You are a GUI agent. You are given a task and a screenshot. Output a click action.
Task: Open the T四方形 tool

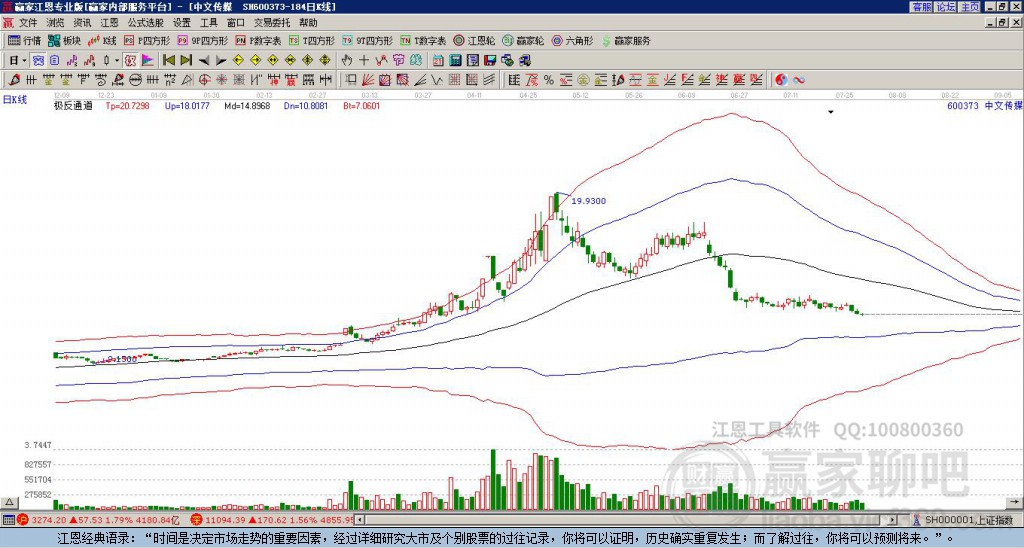(312, 40)
